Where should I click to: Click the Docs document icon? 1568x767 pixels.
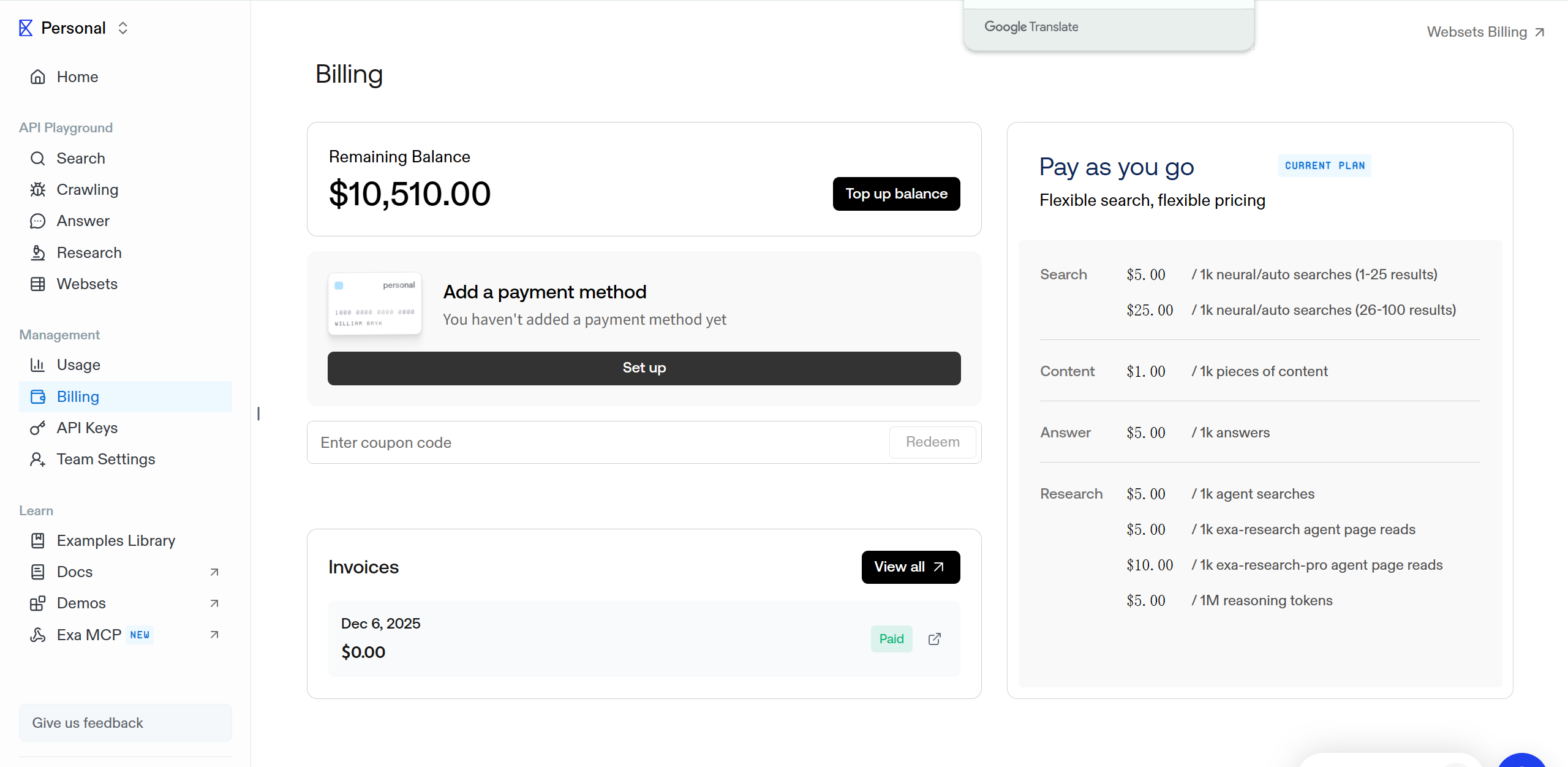pyautogui.click(x=38, y=572)
